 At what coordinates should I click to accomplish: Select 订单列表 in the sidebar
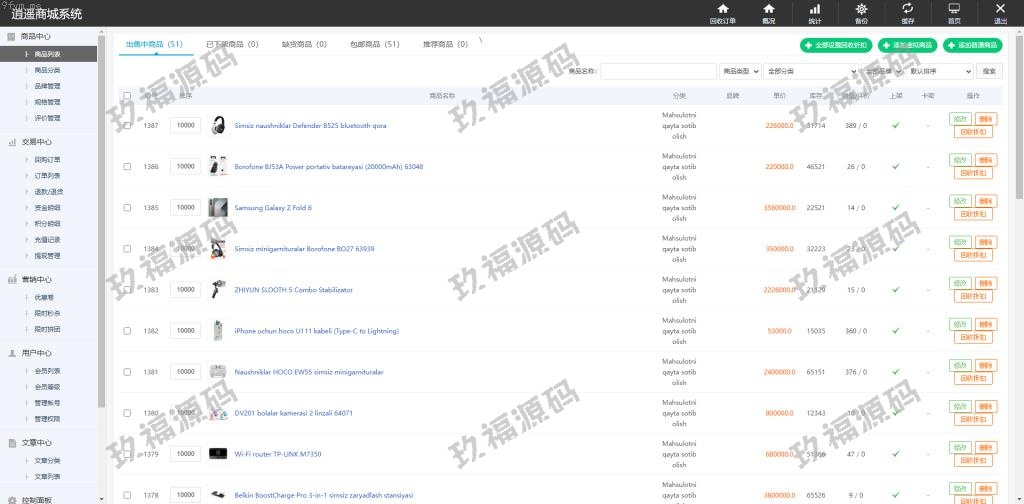(x=48, y=175)
